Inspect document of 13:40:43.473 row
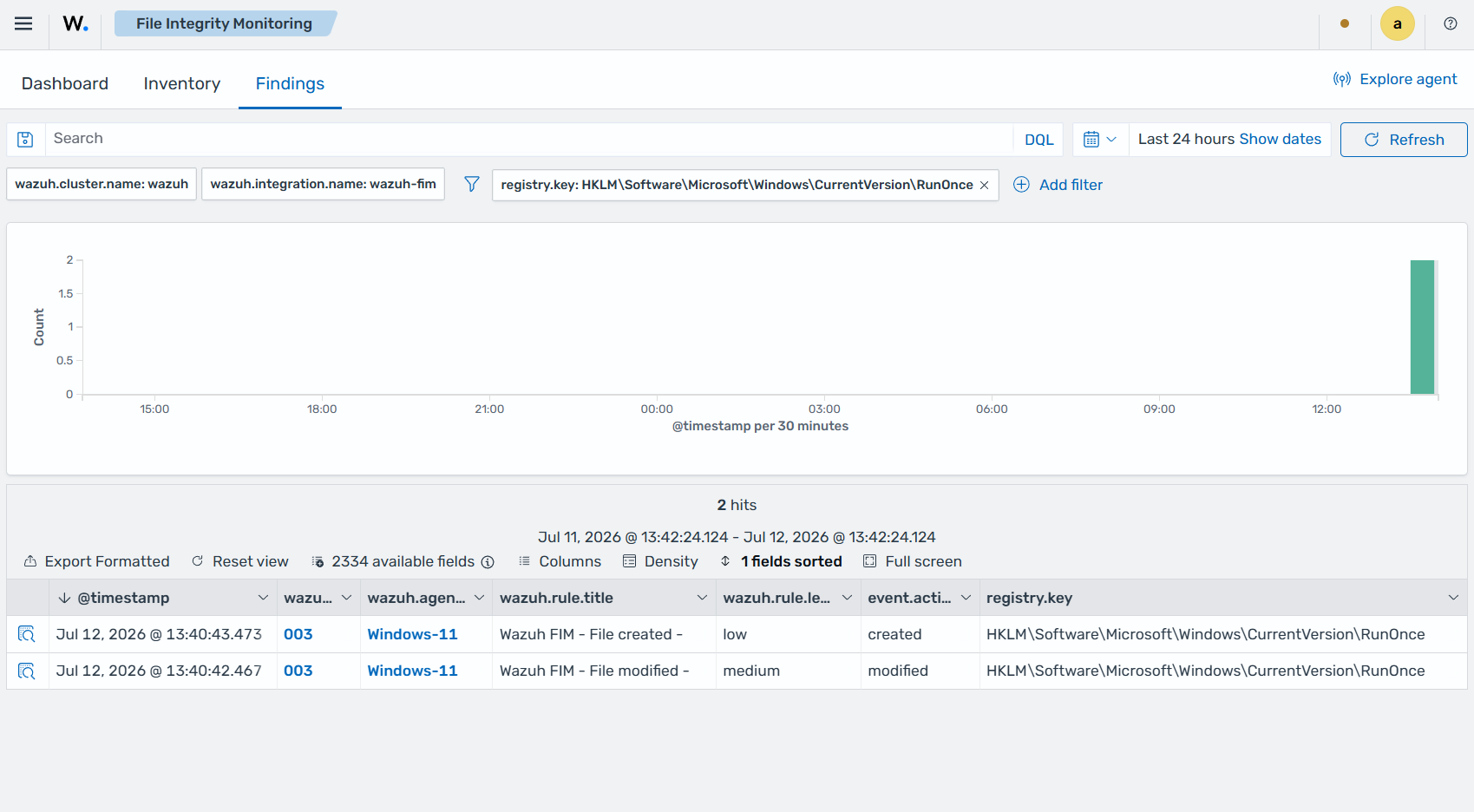This screenshot has width=1474, height=812. click(x=27, y=634)
